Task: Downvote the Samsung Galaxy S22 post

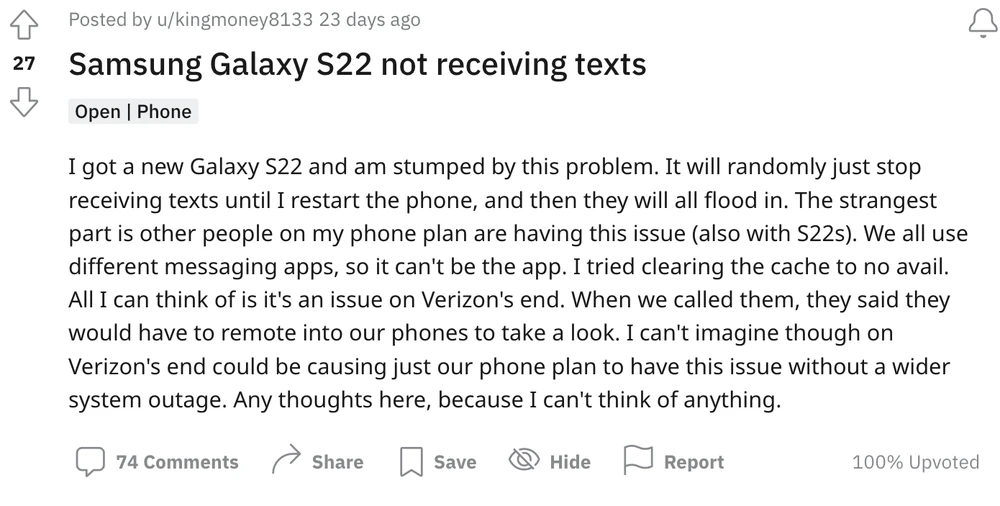Action: click(x=25, y=101)
